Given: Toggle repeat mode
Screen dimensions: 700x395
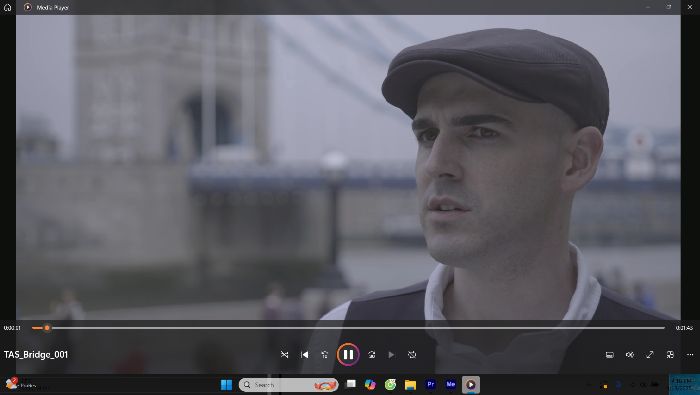Looking at the screenshot, I should click(412, 354).
